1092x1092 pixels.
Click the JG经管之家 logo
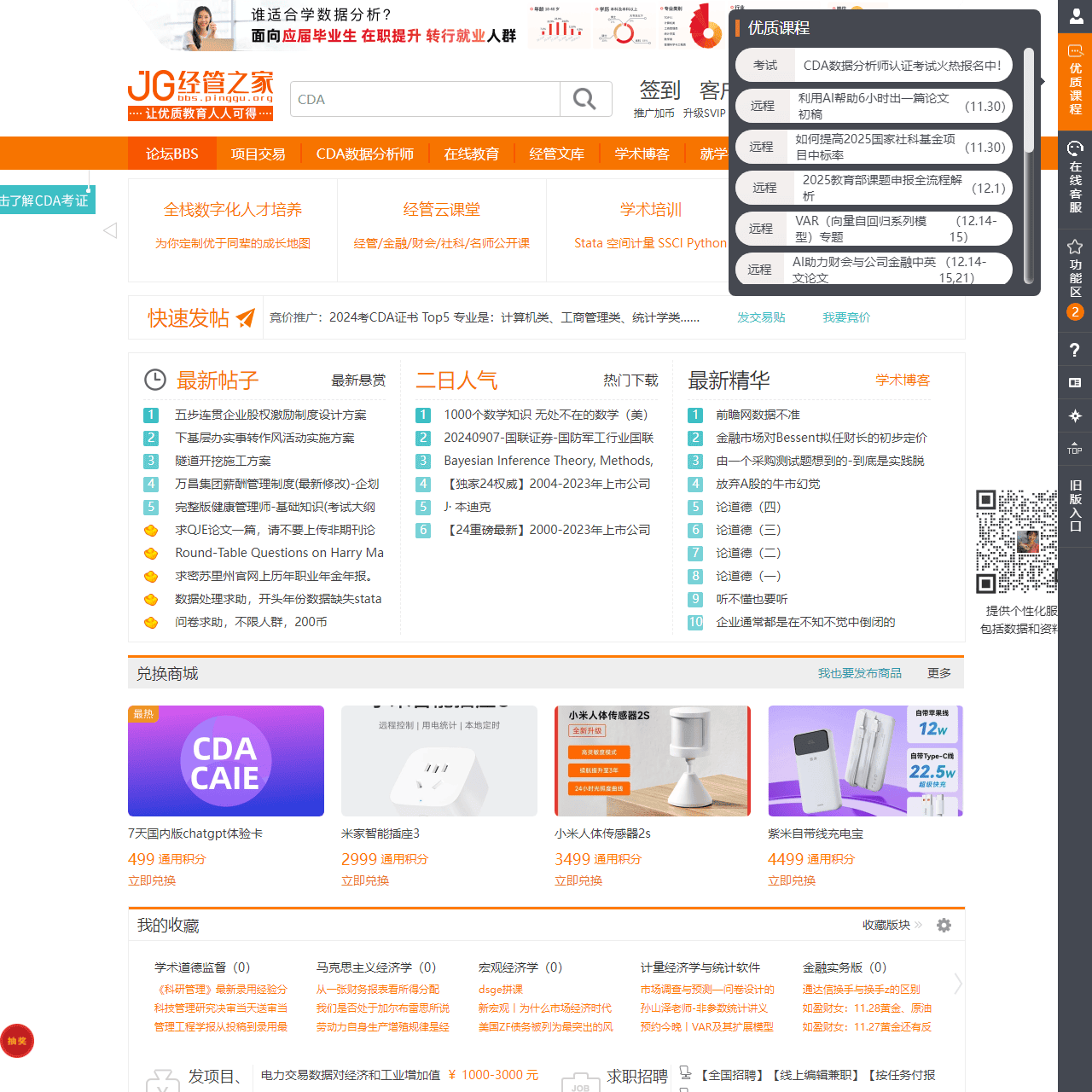(x=201, y=95)
